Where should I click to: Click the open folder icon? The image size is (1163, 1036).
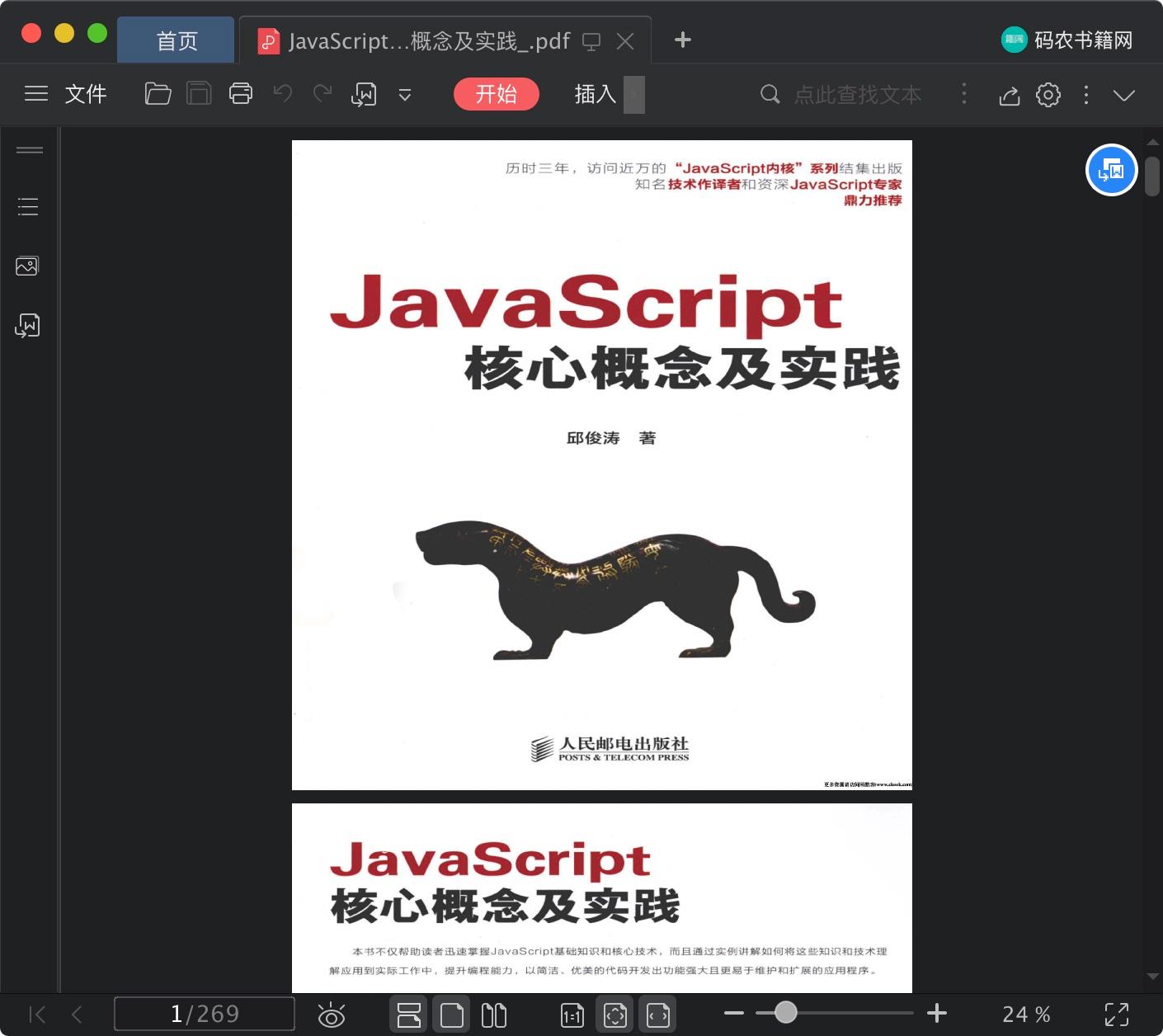click(158, 94)
